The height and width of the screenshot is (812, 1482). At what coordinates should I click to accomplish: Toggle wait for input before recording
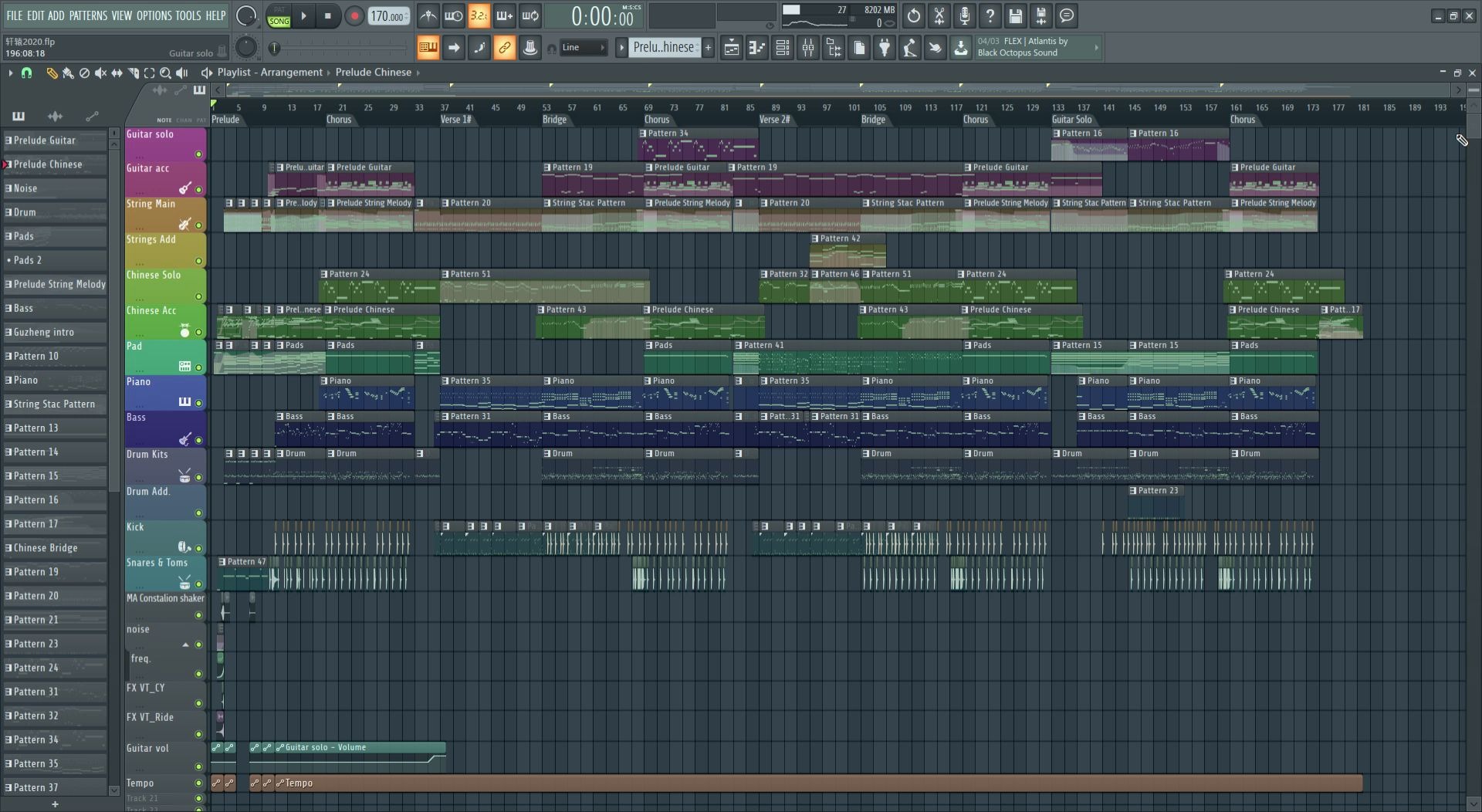coord(453,16)
